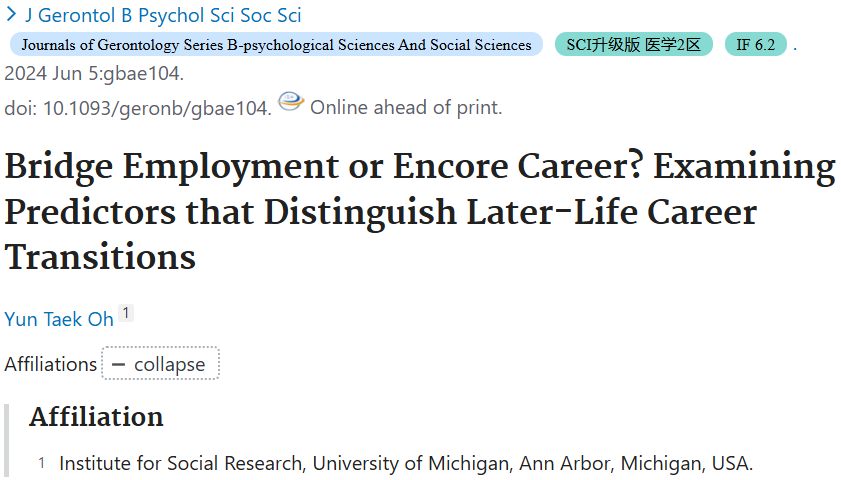The image size is (841, 480).
Task: Click the 2024 Jun 5:gbae104 citation text
Action: pyautogui.click(x=94, y=73)
